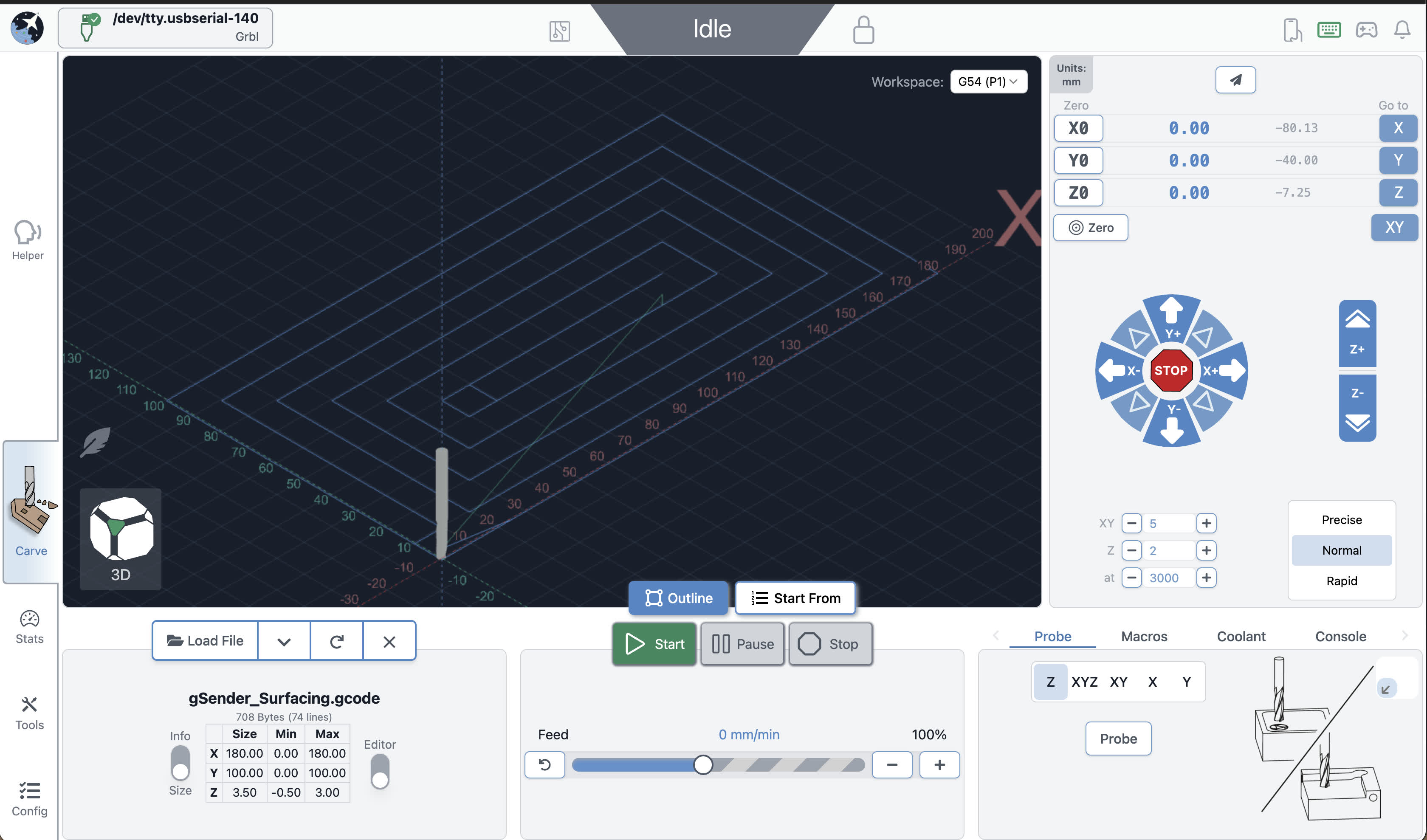Select the Rapid jog preset
Screen dimensions: 1427x840
point(1341,581)
